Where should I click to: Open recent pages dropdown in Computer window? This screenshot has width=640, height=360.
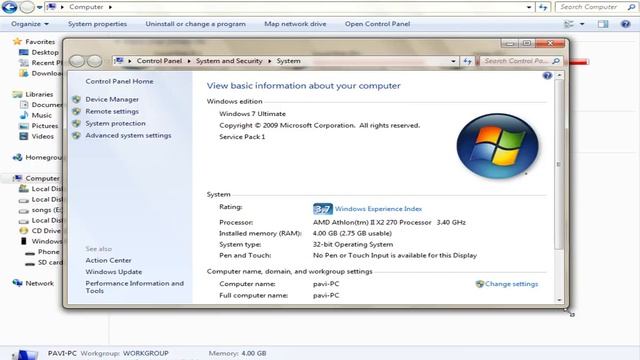coord(39,7)
